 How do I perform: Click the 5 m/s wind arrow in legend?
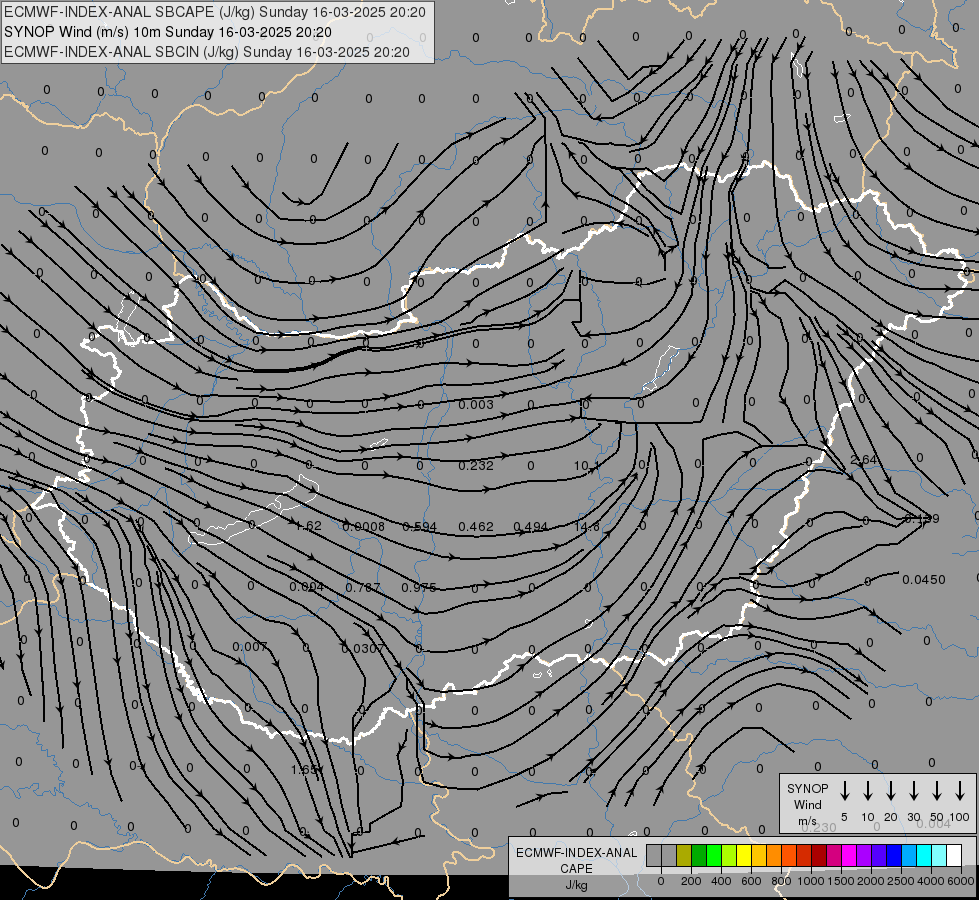pyautogui.click(x=844, y=791)
